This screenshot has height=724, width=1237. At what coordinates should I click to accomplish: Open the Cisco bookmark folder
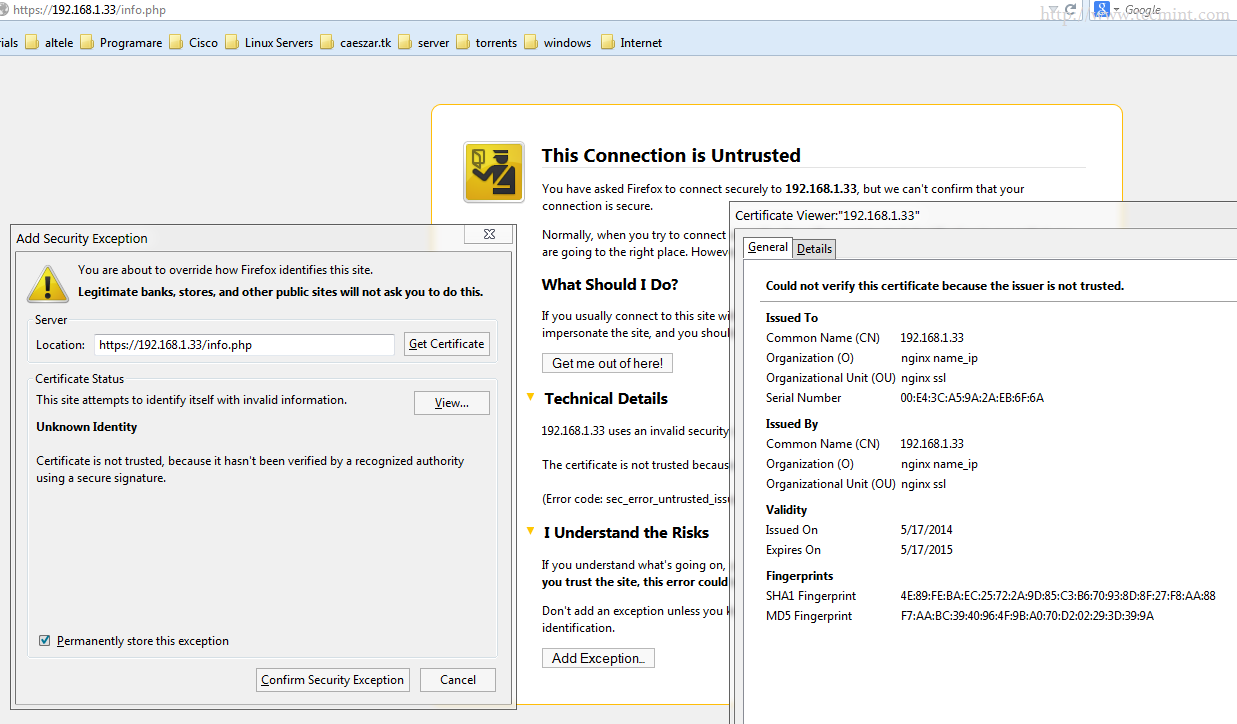click(x=193, y=43)
